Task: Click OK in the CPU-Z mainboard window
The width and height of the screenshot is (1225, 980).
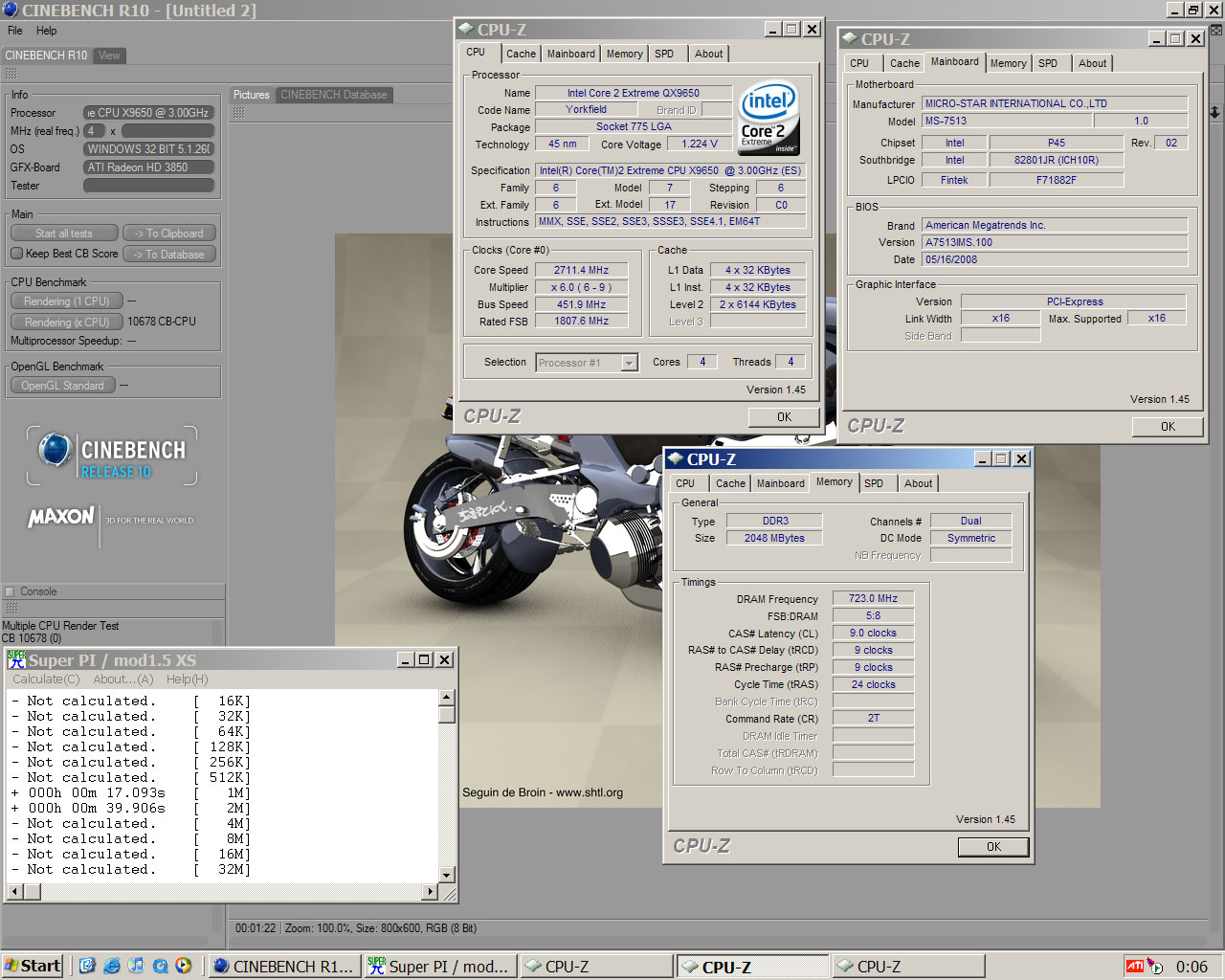Action: (x=1168, y=427)
